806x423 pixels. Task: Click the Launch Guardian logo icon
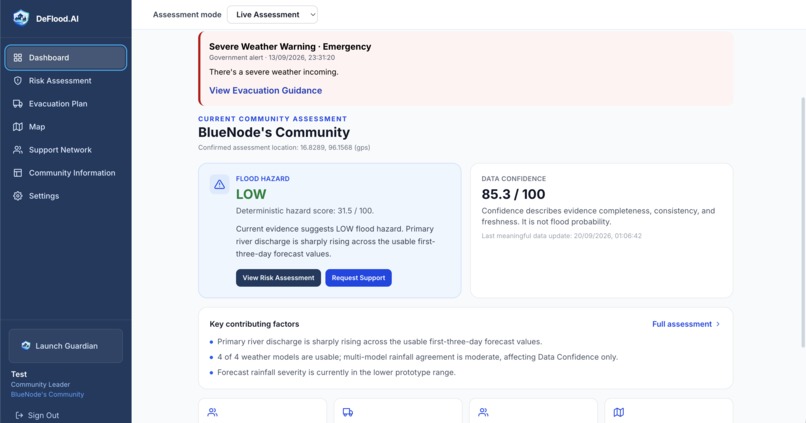click(x=26, y=346)
